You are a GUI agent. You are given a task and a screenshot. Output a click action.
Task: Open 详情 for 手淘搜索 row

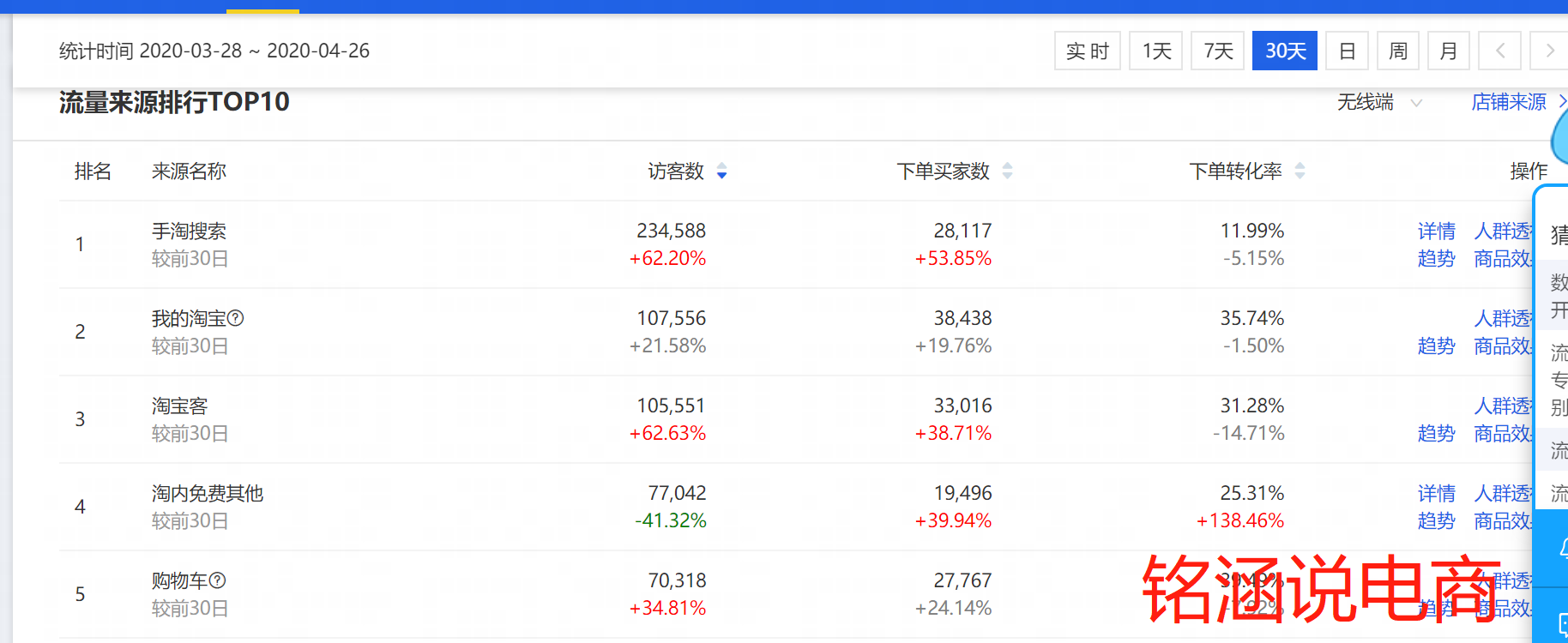pos(1437,231)
